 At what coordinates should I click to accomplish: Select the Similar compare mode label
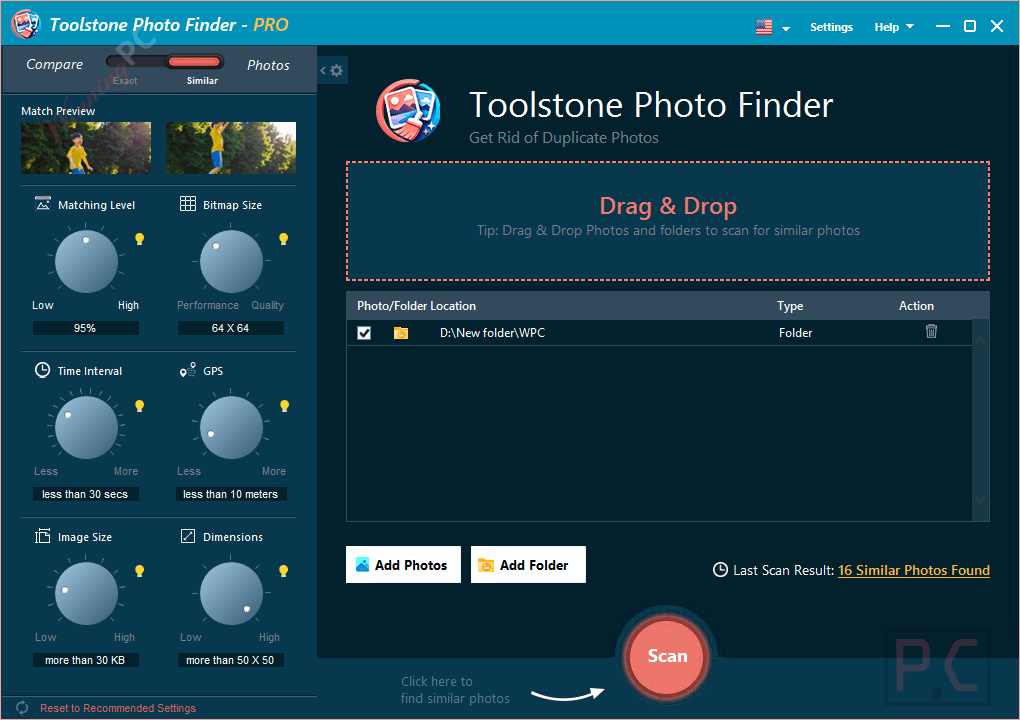click(202, 81)
